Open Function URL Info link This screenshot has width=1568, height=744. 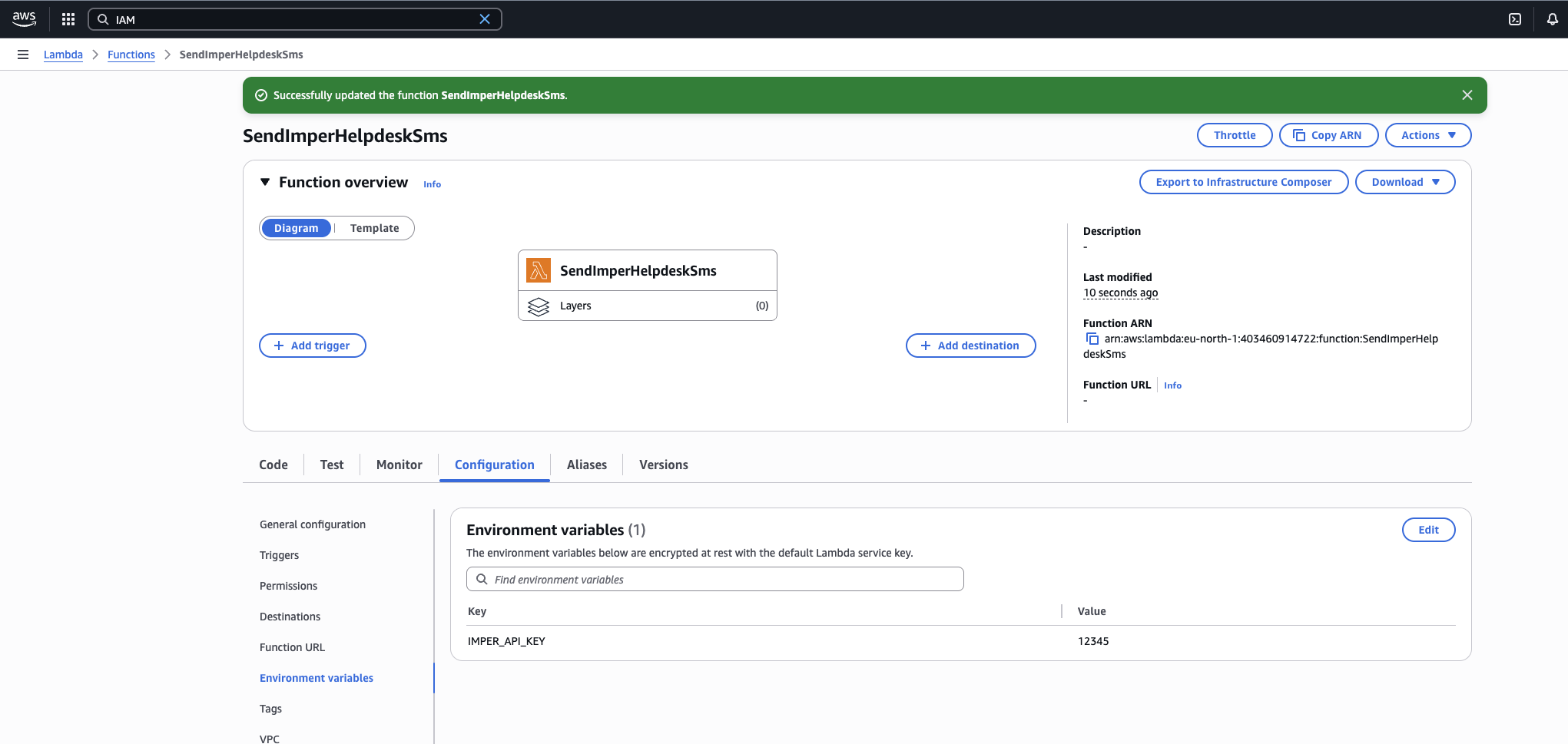click(1172, 385)
